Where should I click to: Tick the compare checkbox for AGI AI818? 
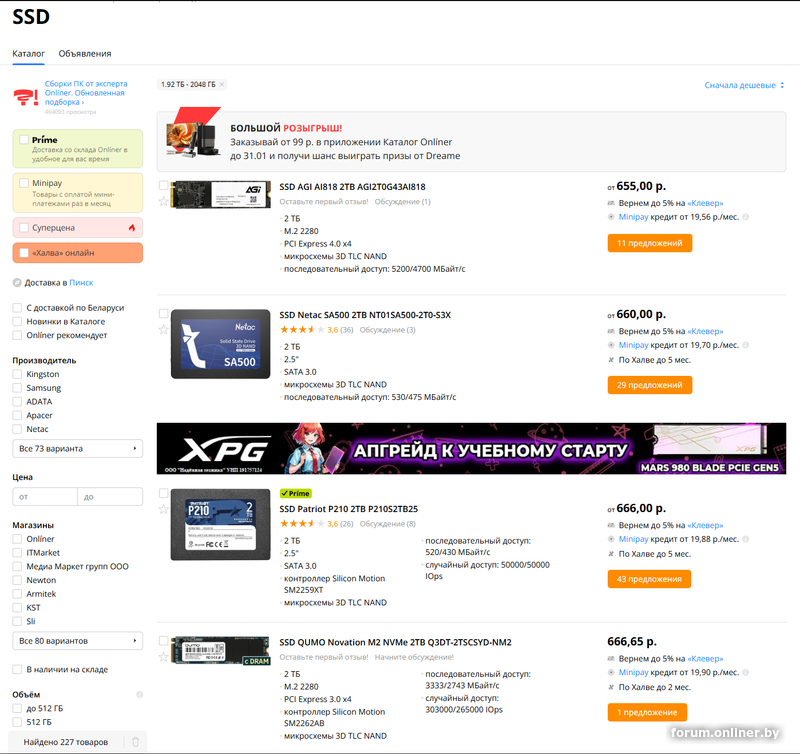163,185
